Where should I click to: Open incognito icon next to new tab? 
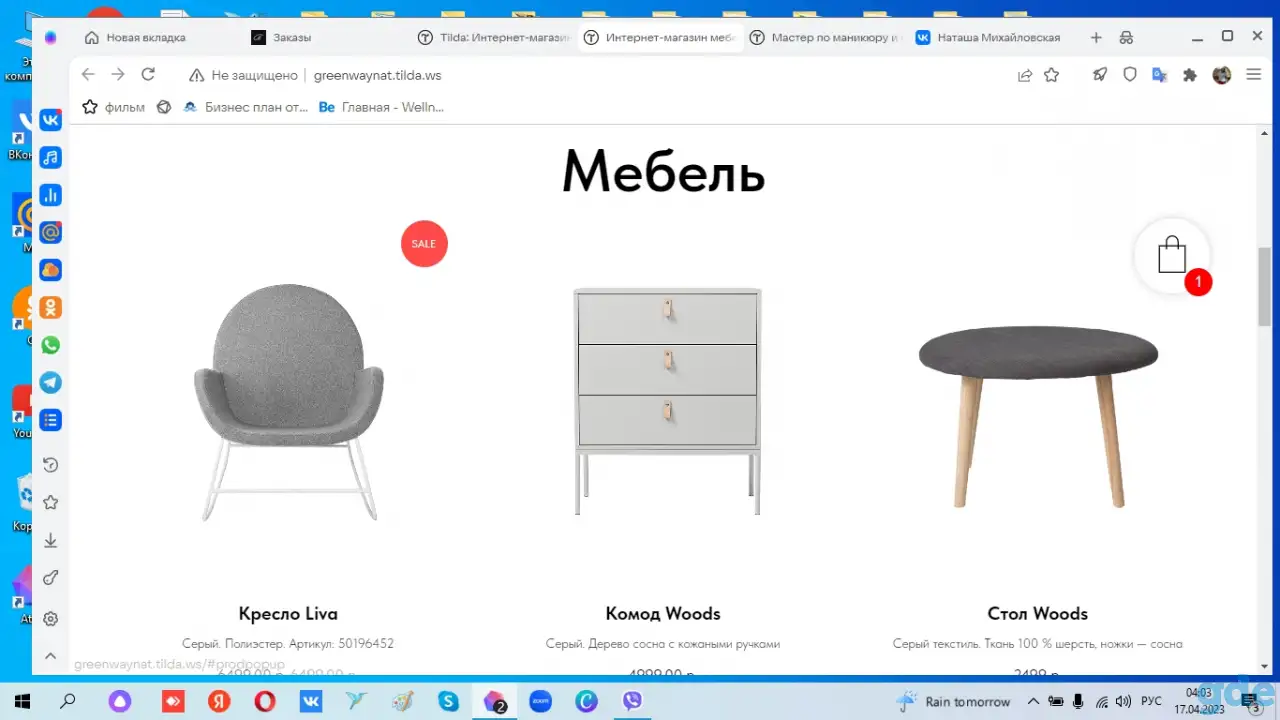coord(1126,38)
